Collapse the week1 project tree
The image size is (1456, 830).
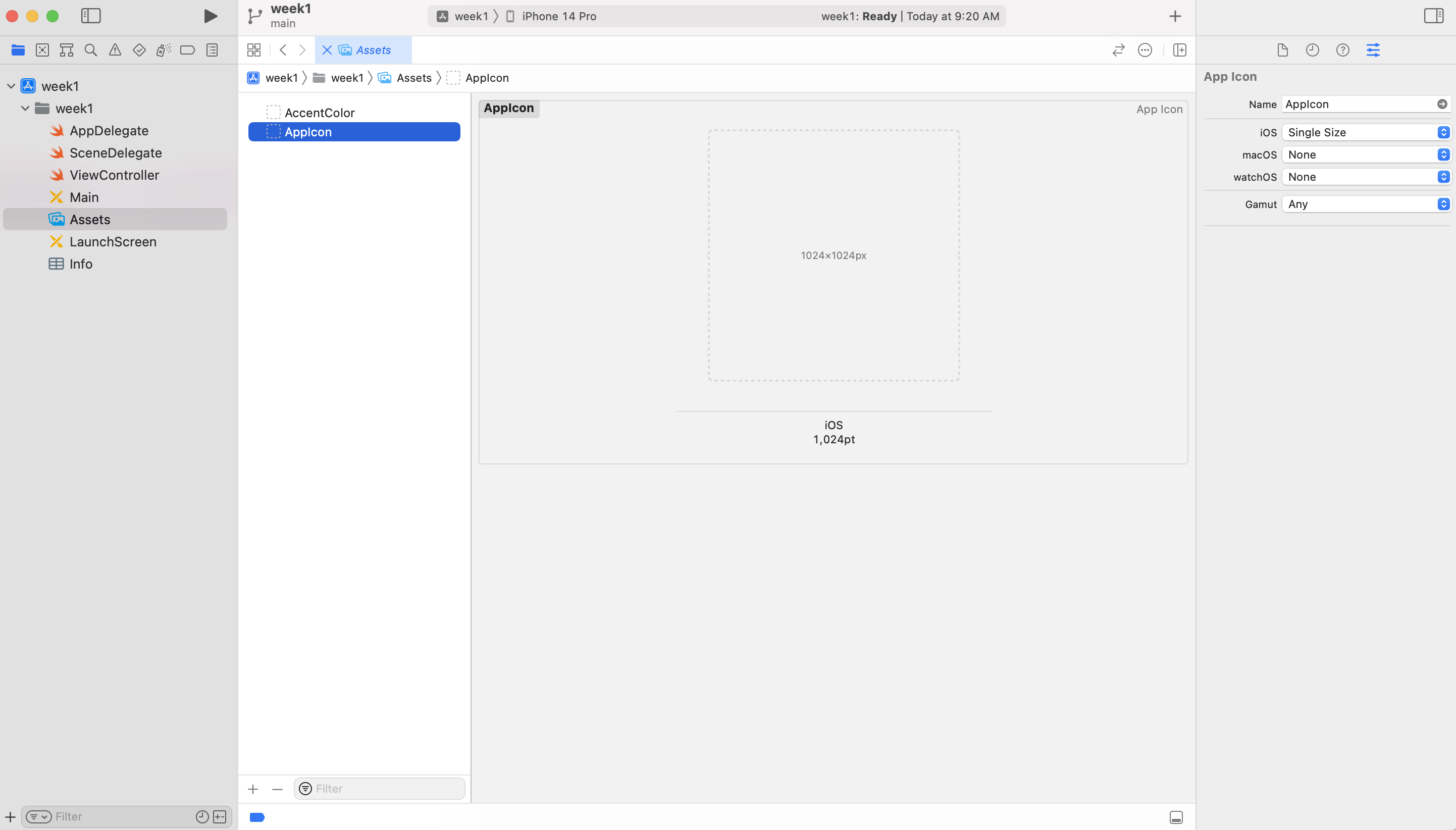(10, 85)
